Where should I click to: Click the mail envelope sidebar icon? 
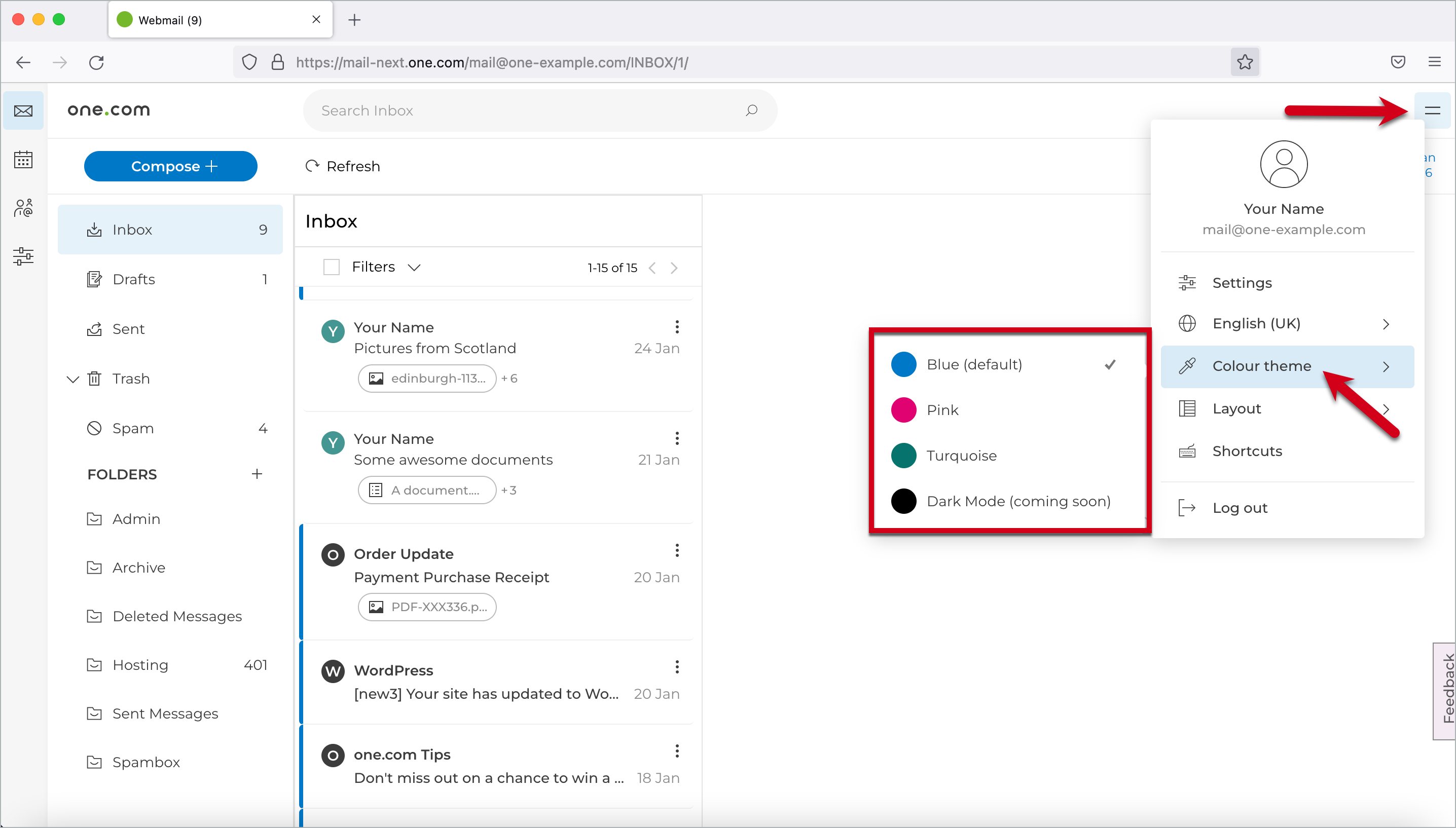coord(23,110)
